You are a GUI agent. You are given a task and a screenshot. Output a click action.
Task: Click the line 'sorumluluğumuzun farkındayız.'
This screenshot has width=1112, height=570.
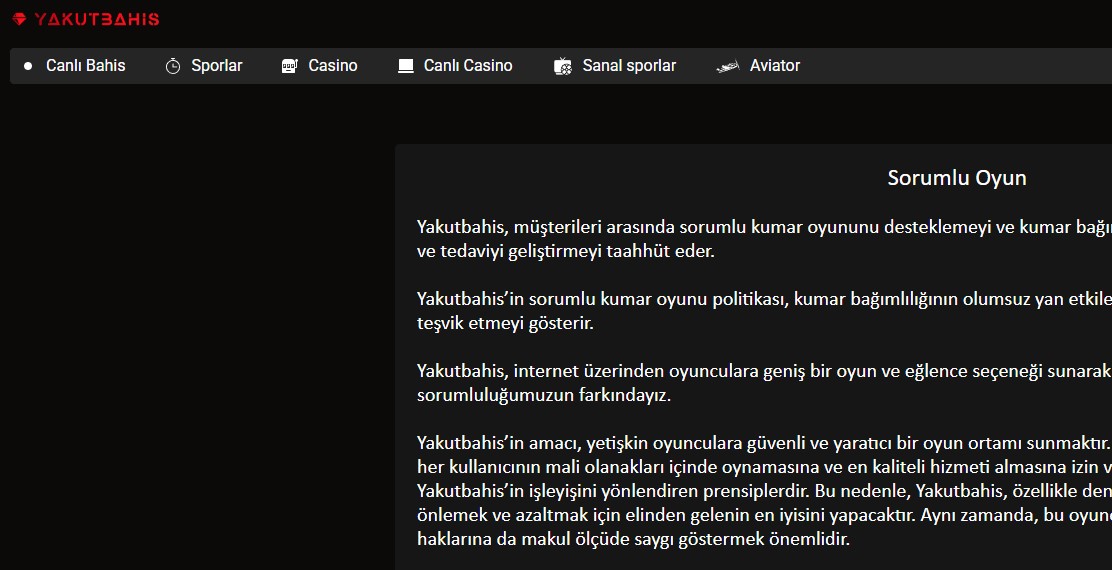point(544,394)
